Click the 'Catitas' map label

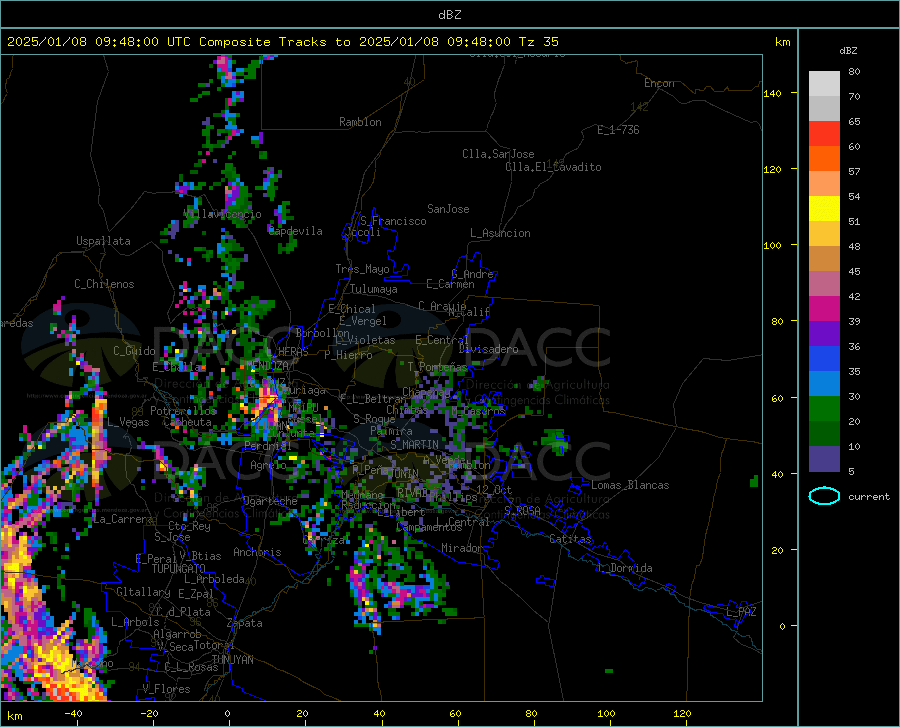[570, 539]
